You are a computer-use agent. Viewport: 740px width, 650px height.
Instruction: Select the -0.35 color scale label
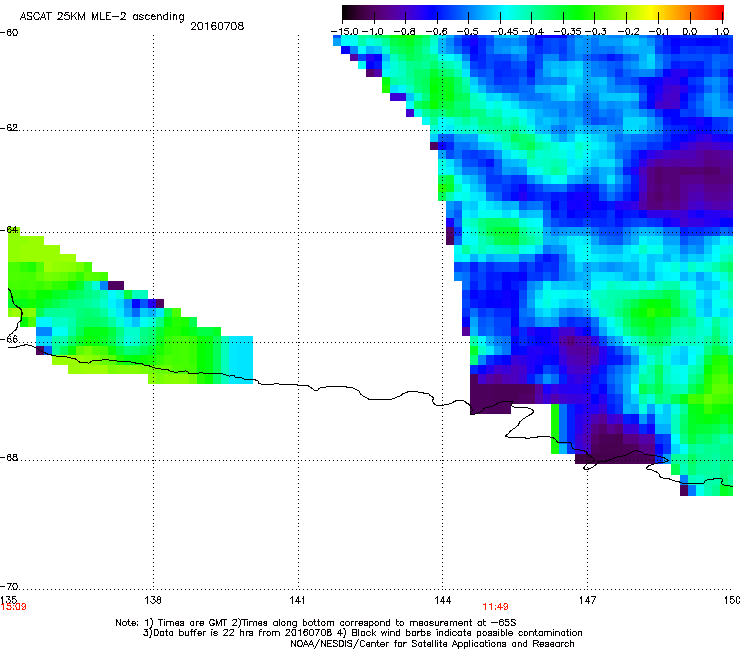pyautogui.click(x=568, y=32)
